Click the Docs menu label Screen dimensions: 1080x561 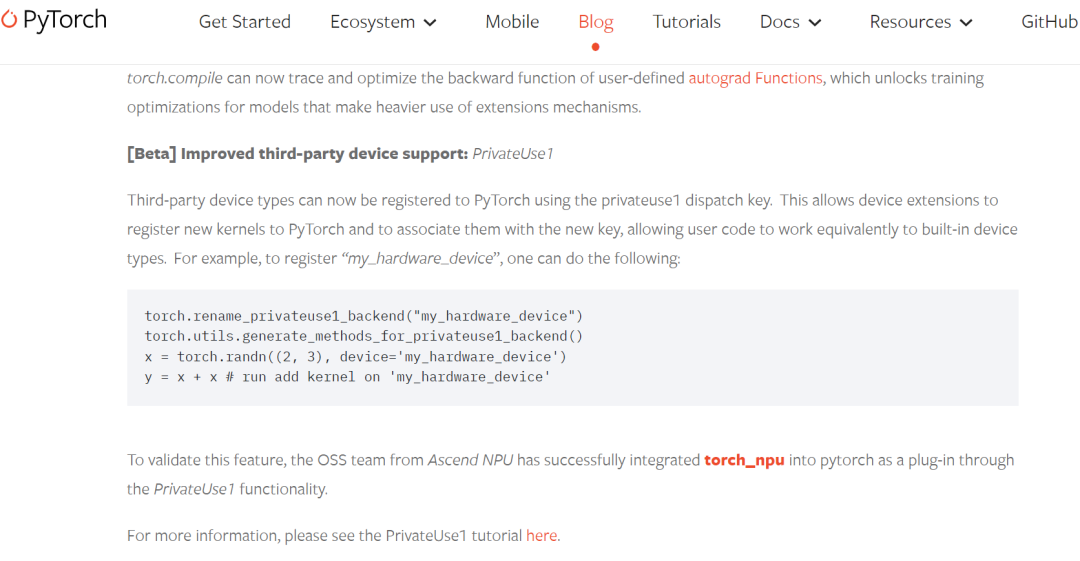click(780, 22)
